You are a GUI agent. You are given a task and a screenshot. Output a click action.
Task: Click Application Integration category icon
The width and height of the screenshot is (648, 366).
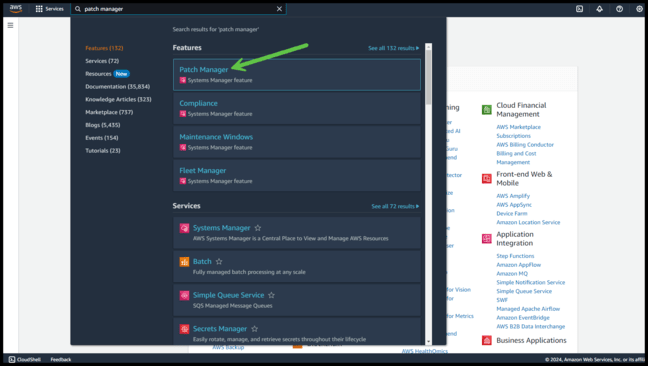(487, 239)
